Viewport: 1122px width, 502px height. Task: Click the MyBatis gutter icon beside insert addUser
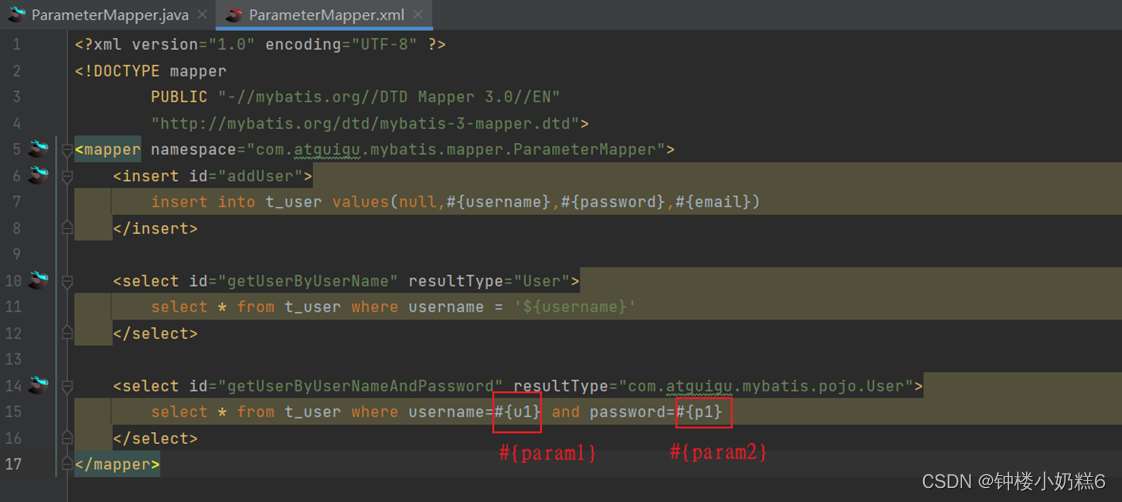pos(37,175)
